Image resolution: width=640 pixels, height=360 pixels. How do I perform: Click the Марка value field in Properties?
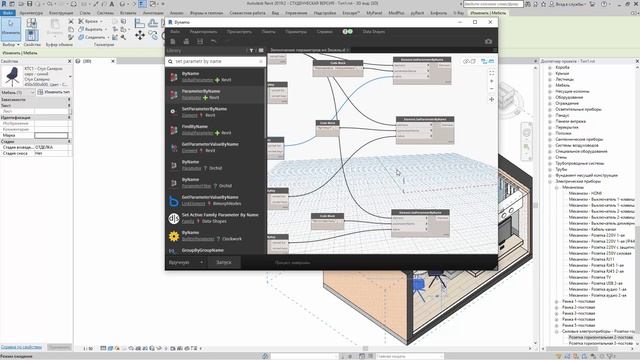51,135
